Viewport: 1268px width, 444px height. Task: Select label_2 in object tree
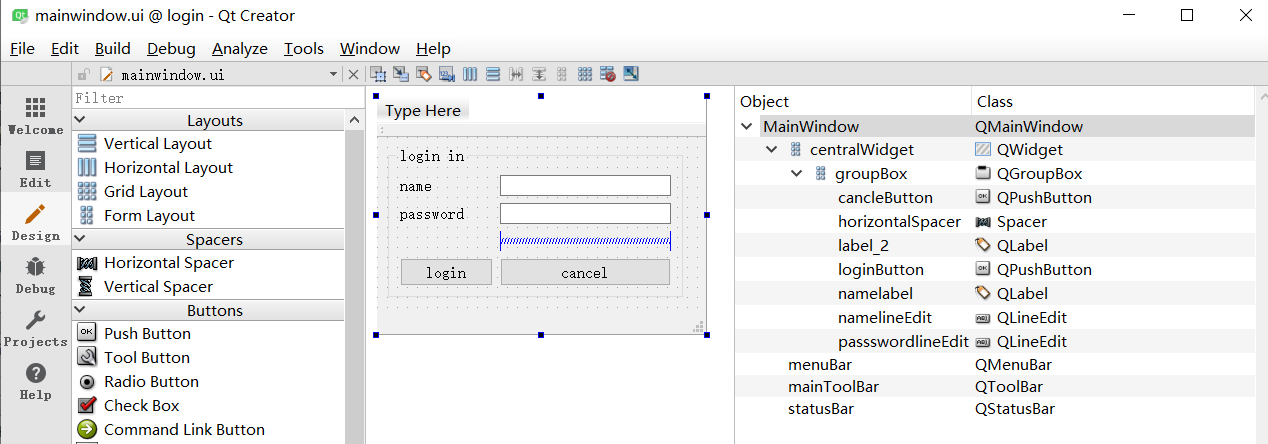point(864,246)
